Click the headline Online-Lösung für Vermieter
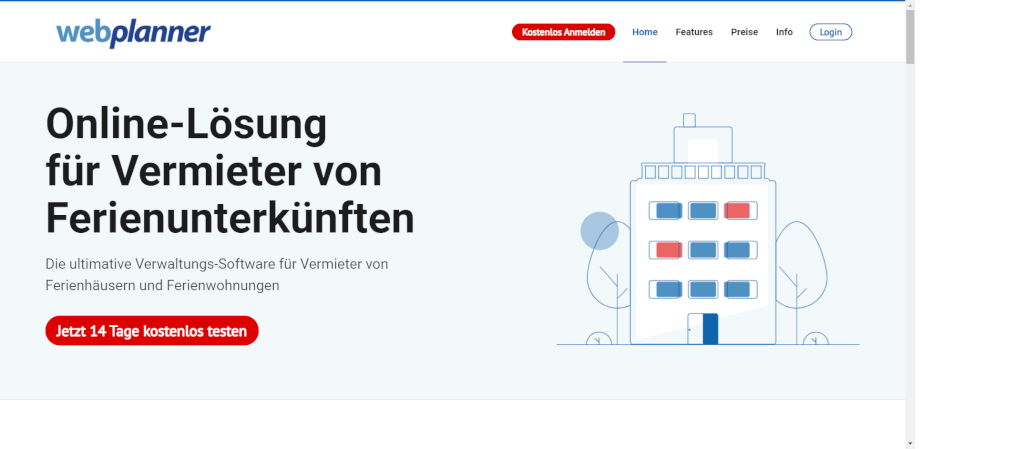This screenshot has height=449, width=1024. 230,171
